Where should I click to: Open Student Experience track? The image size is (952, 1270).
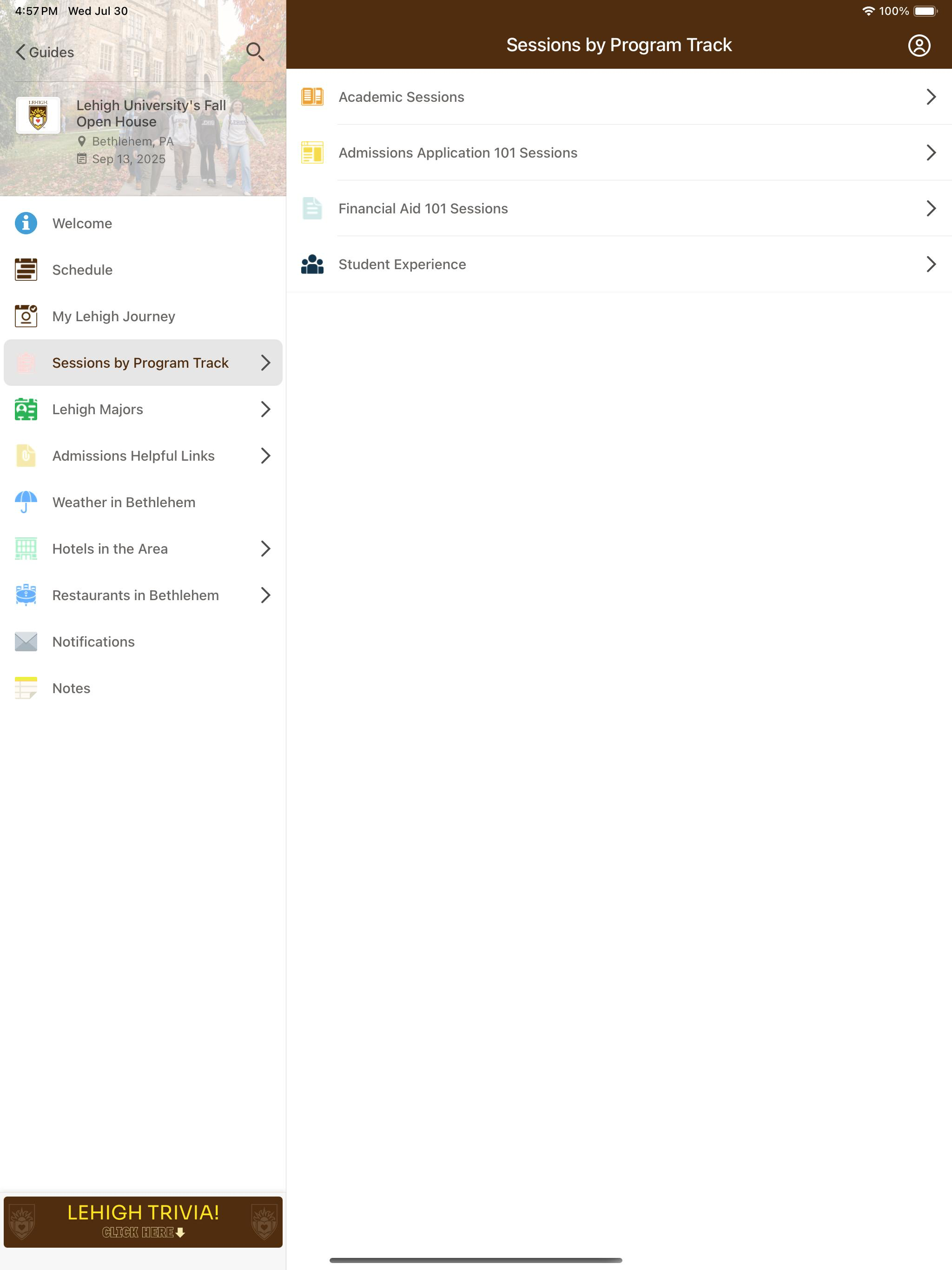pyautogui.click(x=619, y=264)
